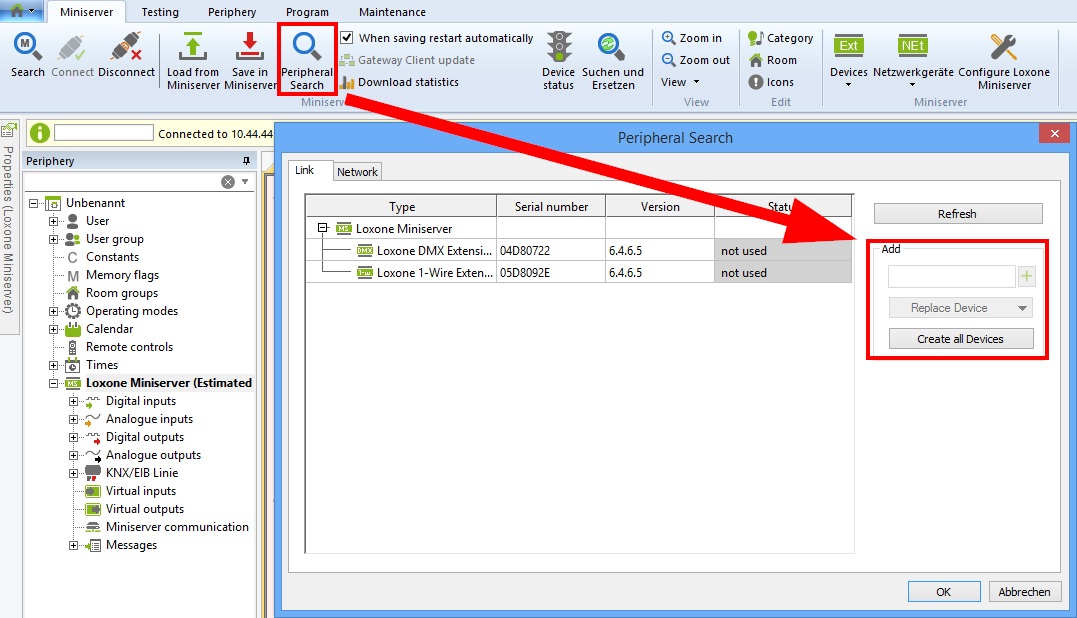Click Create all Devices button
The image size is (1077, 618).
(960, 339)
